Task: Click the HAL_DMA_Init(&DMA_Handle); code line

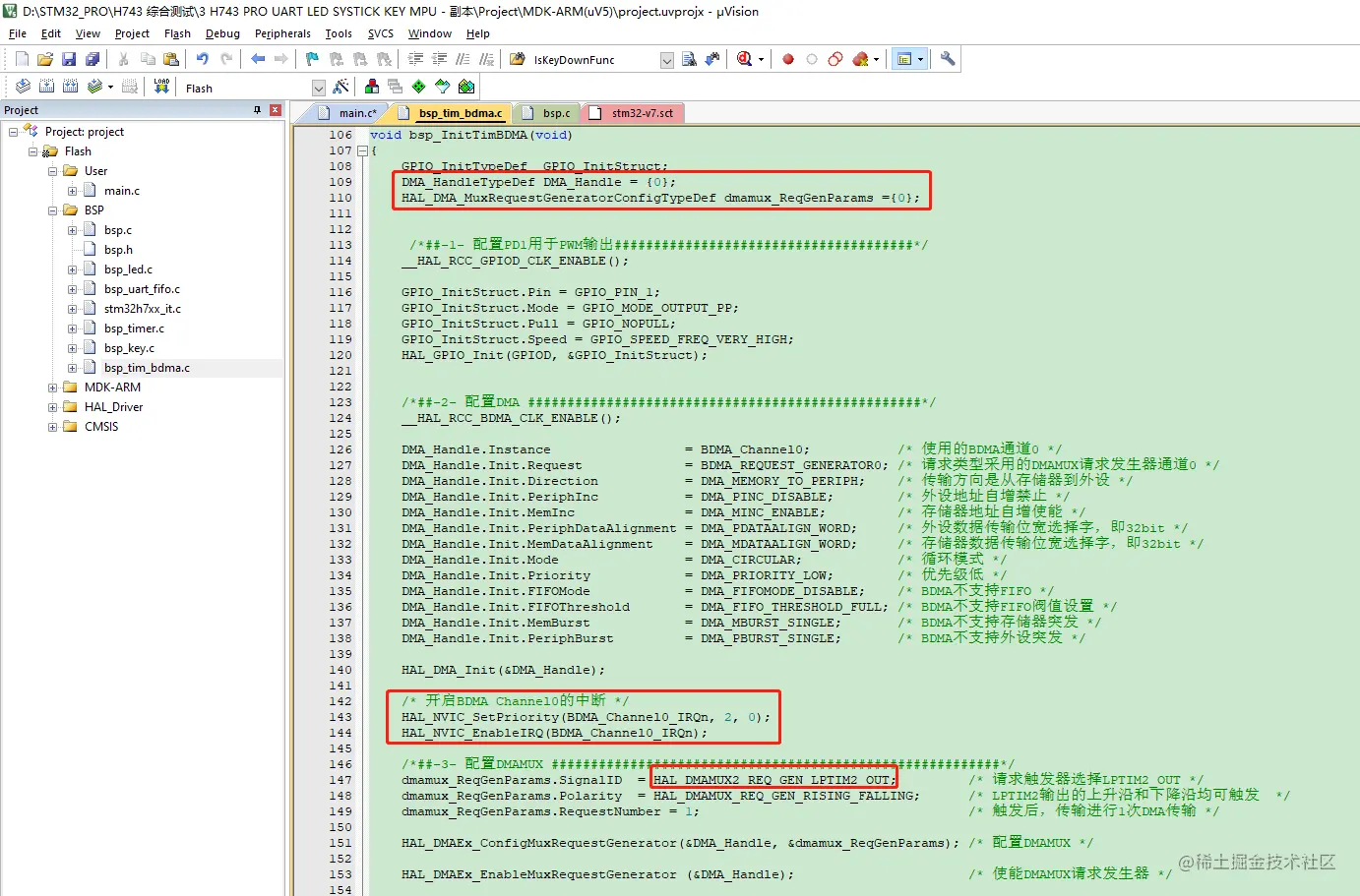Action: (503, 670)
